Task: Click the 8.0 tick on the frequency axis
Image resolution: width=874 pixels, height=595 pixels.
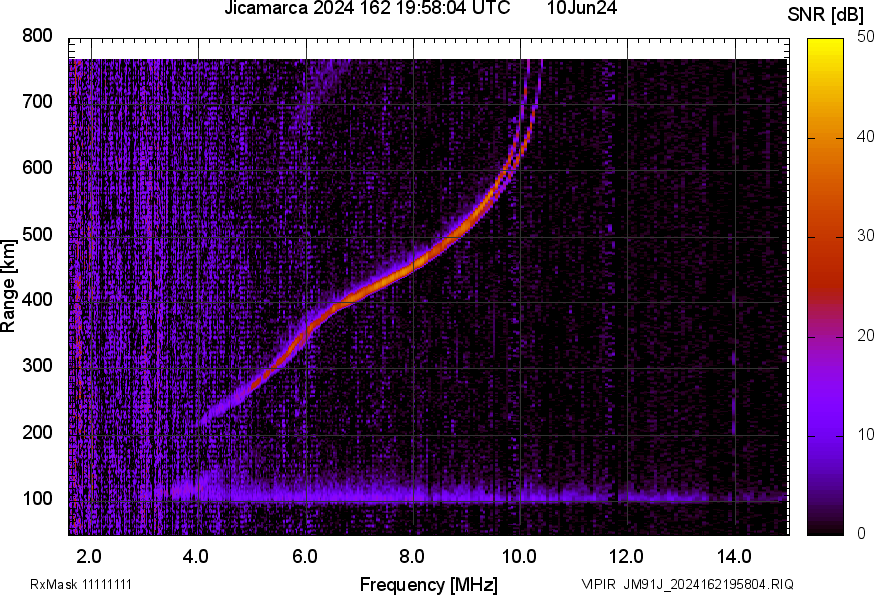Action: click(x=412, y=555)
